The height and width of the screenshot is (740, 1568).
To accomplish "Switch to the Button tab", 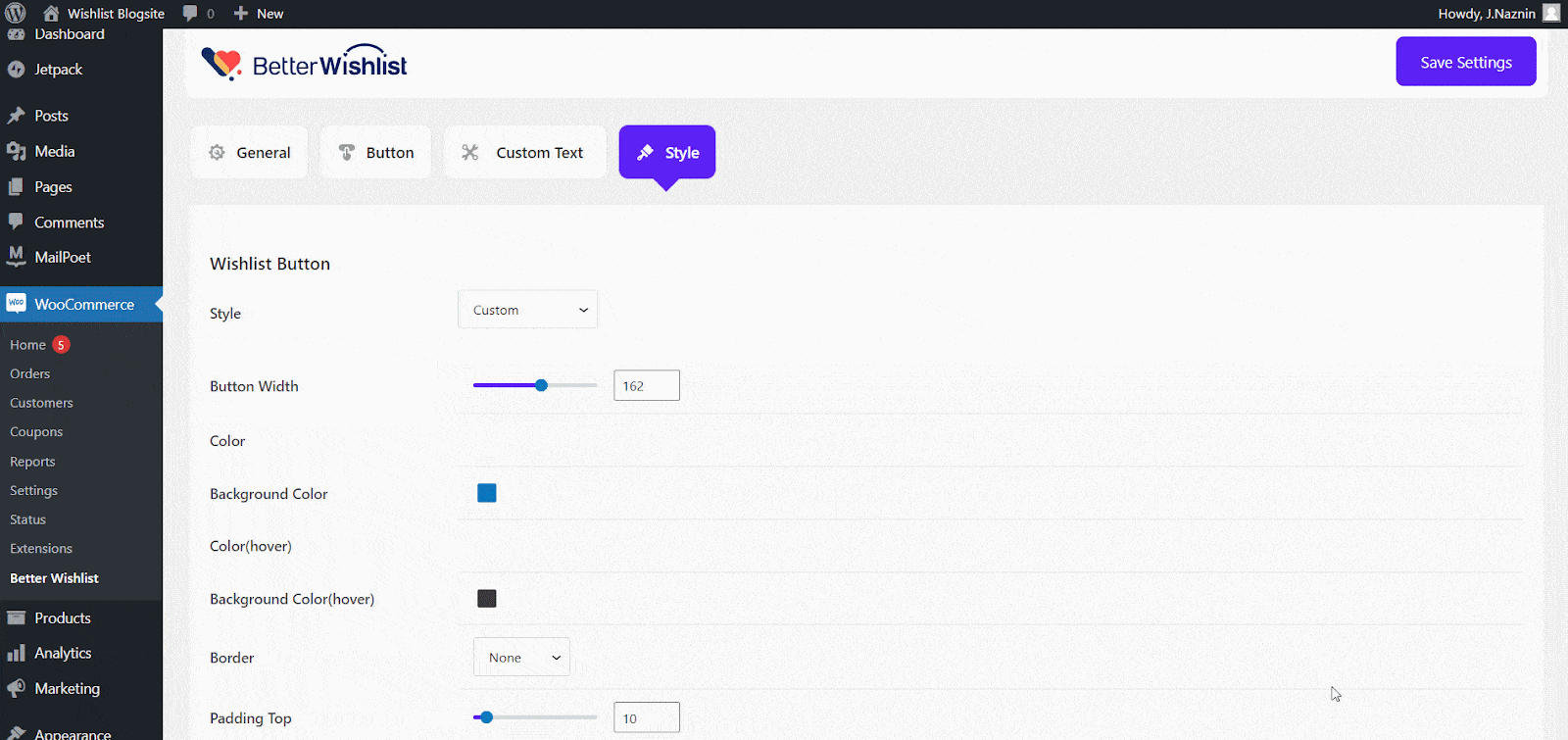I will (376, 152).
